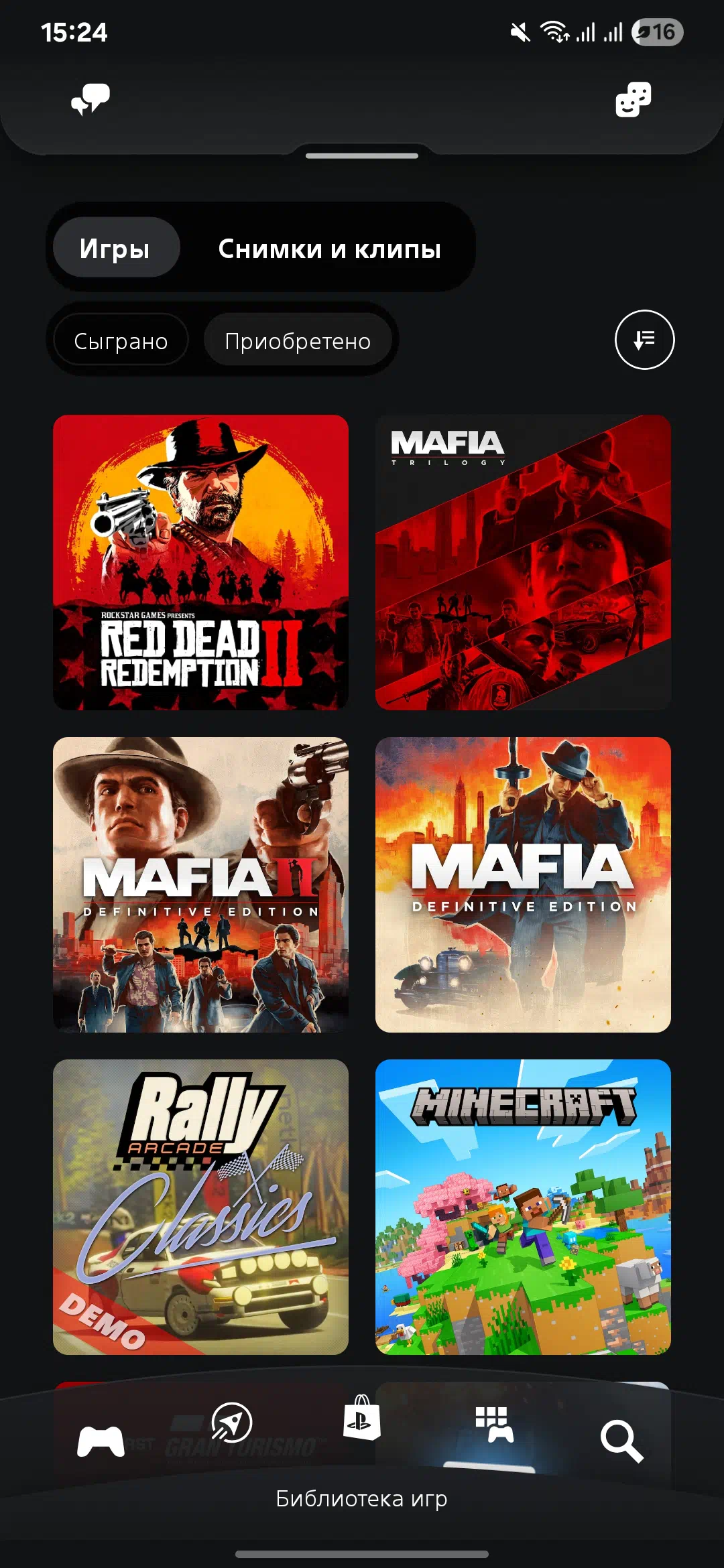Open Red Dead Redemption II game tile

point(200,562)
